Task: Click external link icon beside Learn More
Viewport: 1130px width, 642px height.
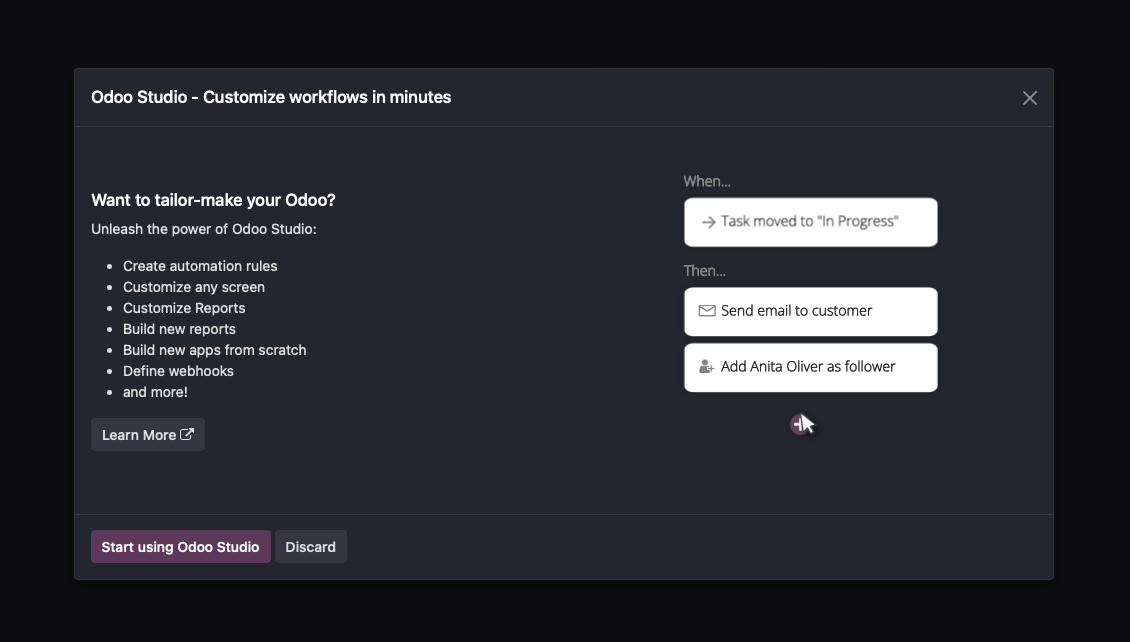Action: (x=187, y=434)
